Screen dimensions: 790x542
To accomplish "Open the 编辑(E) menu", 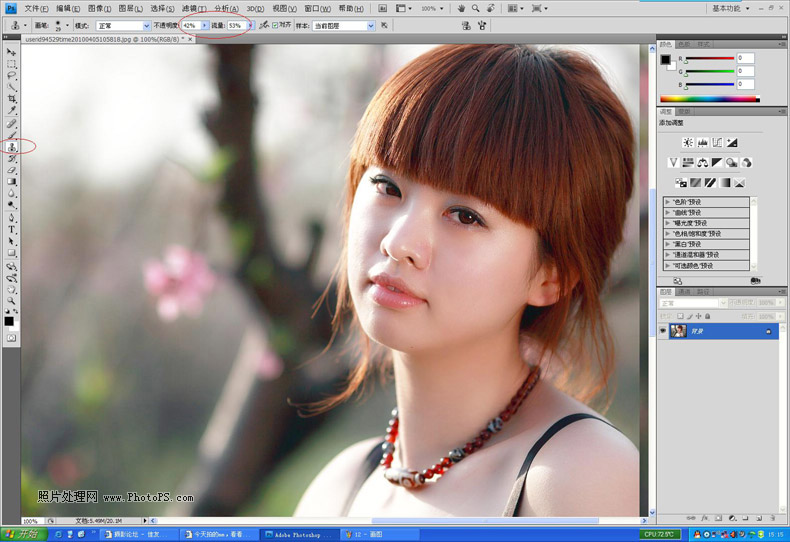I will [x=68, y=9].
